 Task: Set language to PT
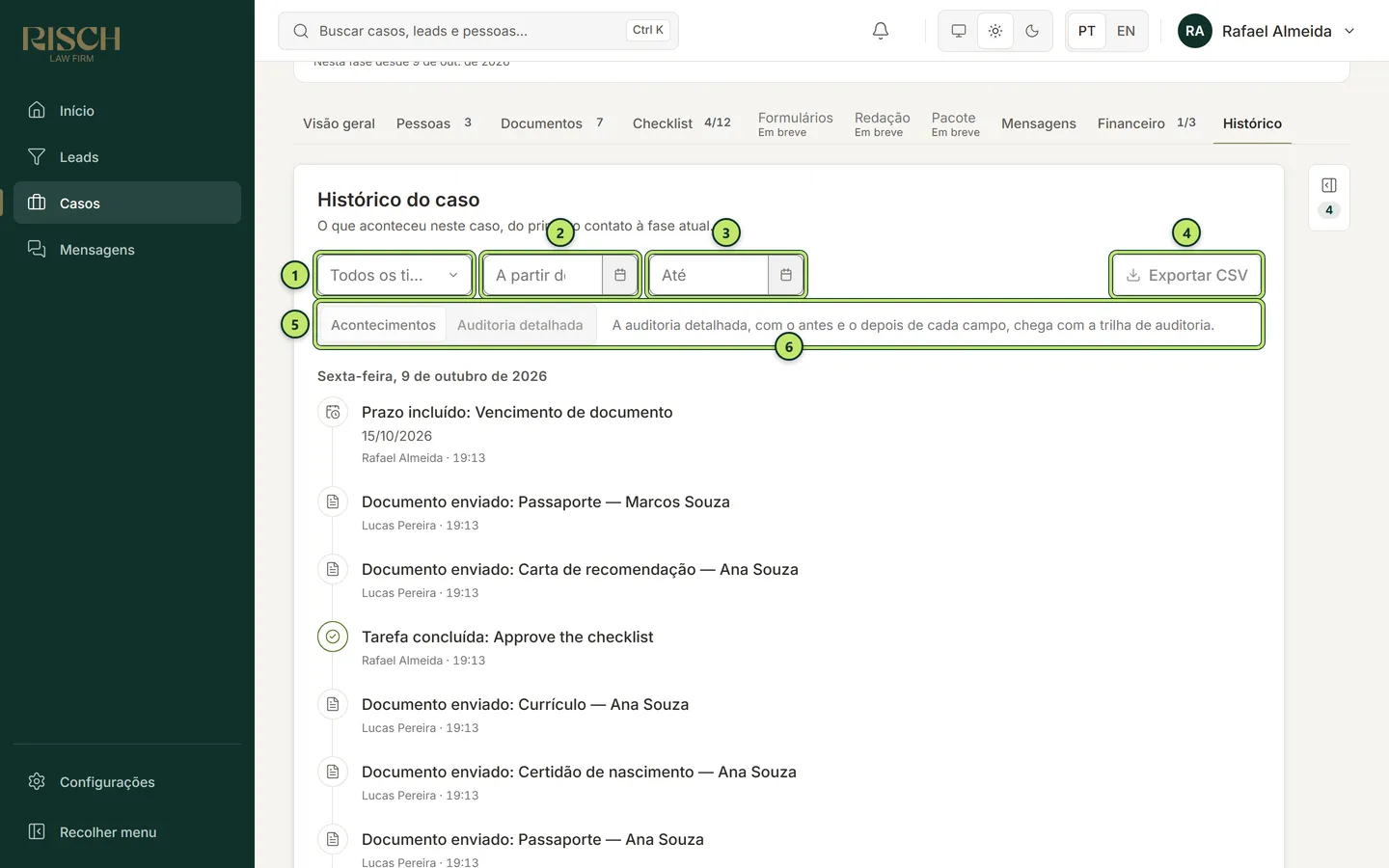pyautogui.click(x=1087, y=31)
